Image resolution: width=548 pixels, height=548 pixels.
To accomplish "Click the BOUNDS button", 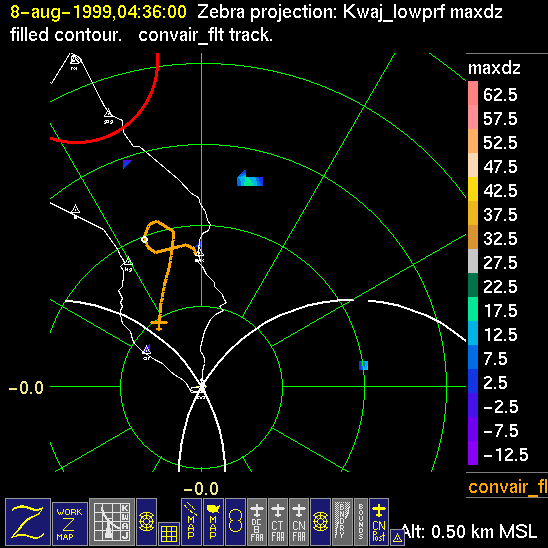I will coord(361,522).
